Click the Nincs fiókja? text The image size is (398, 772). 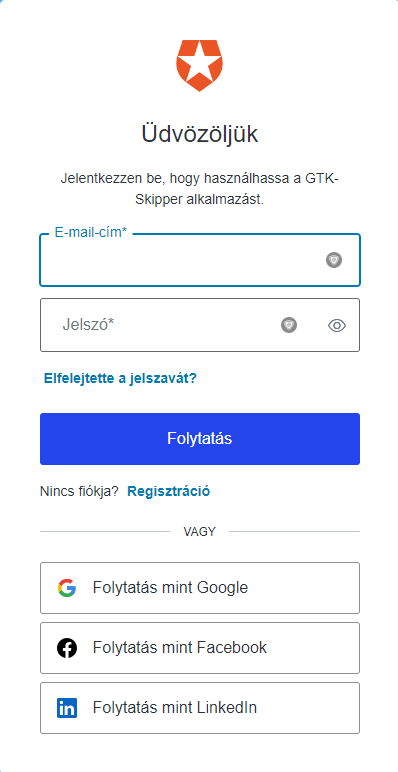click(x=79, y=491)
